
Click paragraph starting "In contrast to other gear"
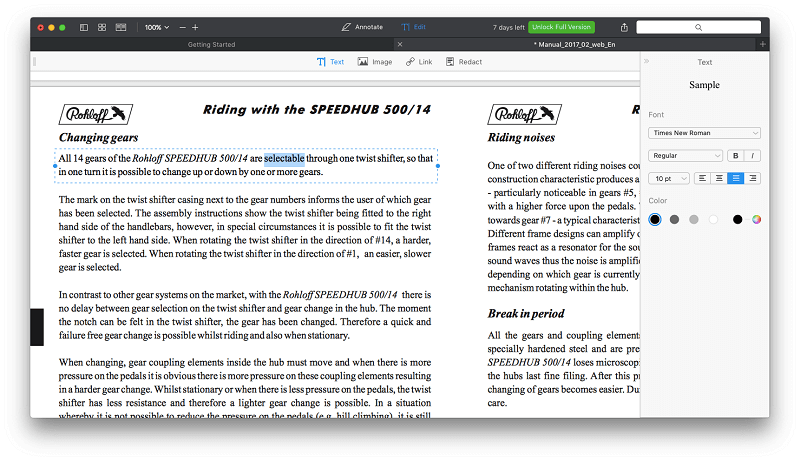[x=245, y=315]
